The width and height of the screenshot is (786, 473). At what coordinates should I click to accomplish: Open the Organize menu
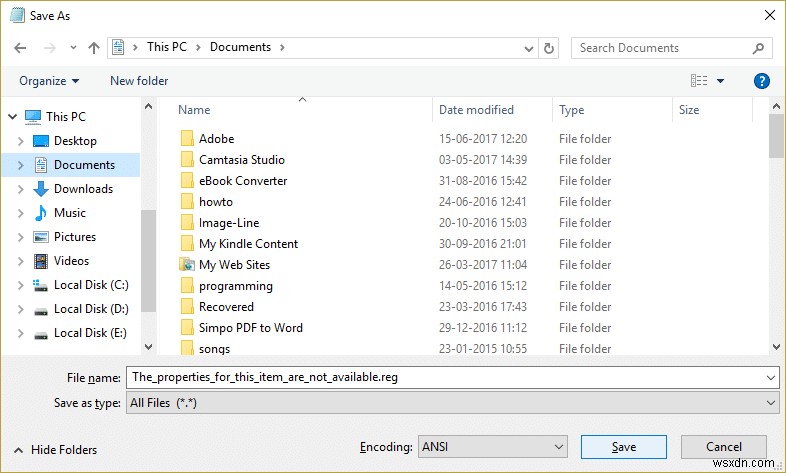coord(48,81)
